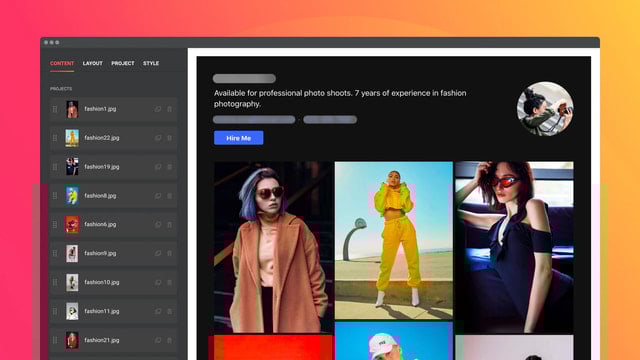This screenshot has height=360, width=640.
Task: Delete fashion10.jpg with its trash icon
Action: pos(169,282)
